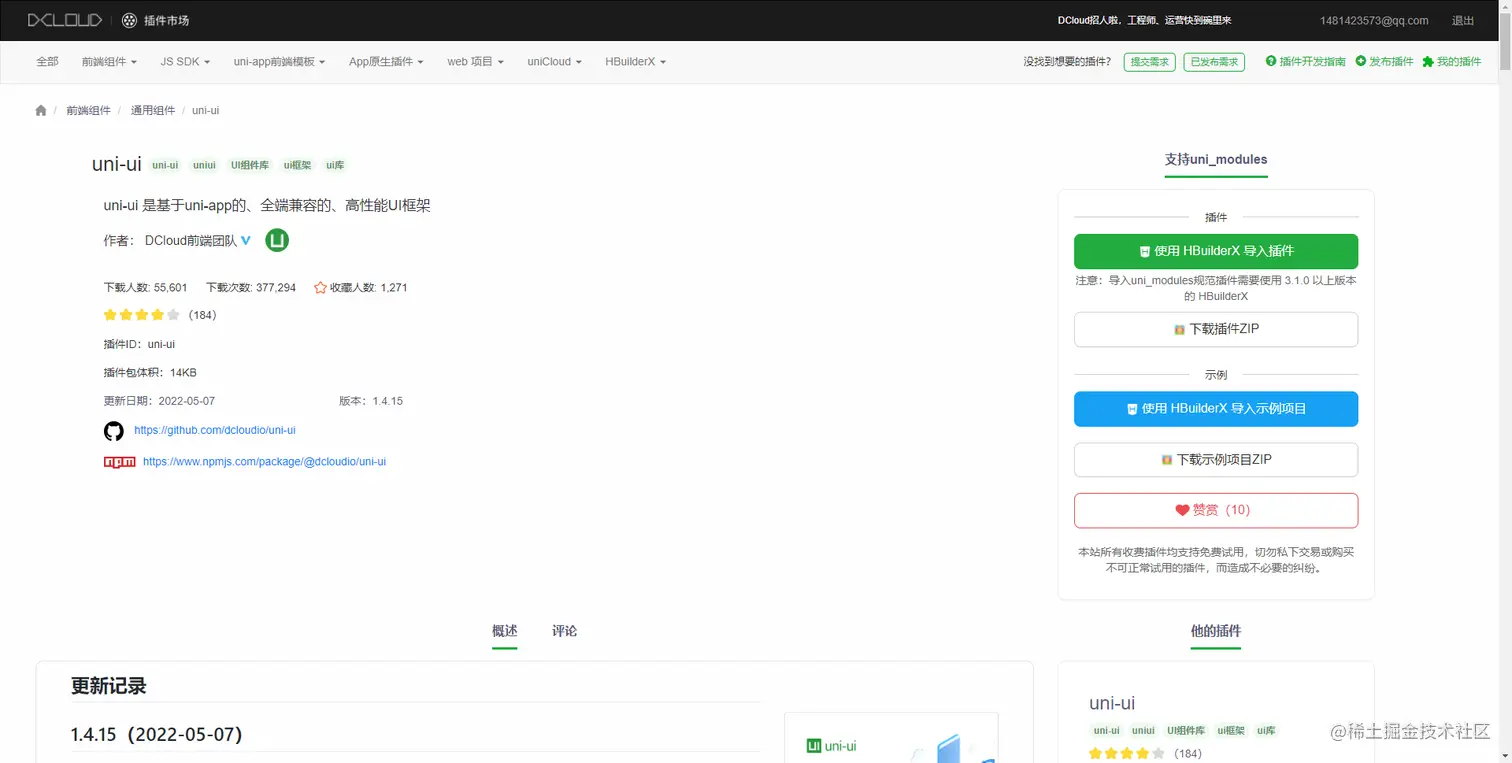The image size is (1512, 763).
Task: Click 使用 HBuilderX 导入插件 green button
Action: tap(1216, 251)
